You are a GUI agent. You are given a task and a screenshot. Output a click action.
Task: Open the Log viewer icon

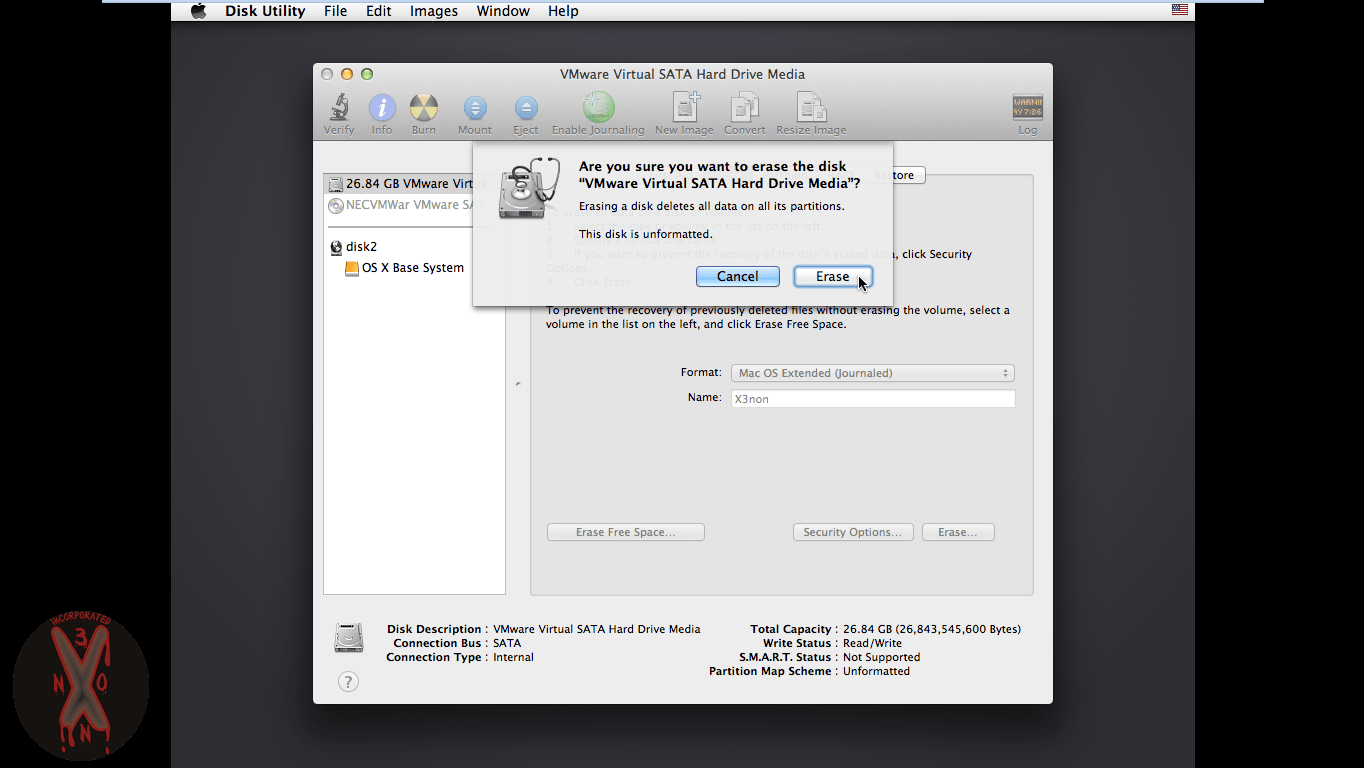tap(1028, 108)
